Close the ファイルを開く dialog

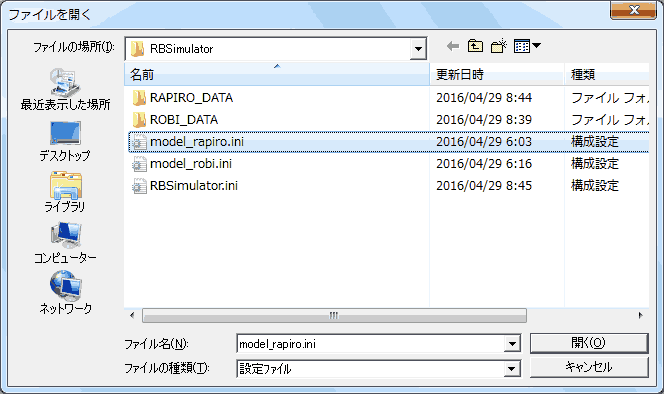[633, 10]
